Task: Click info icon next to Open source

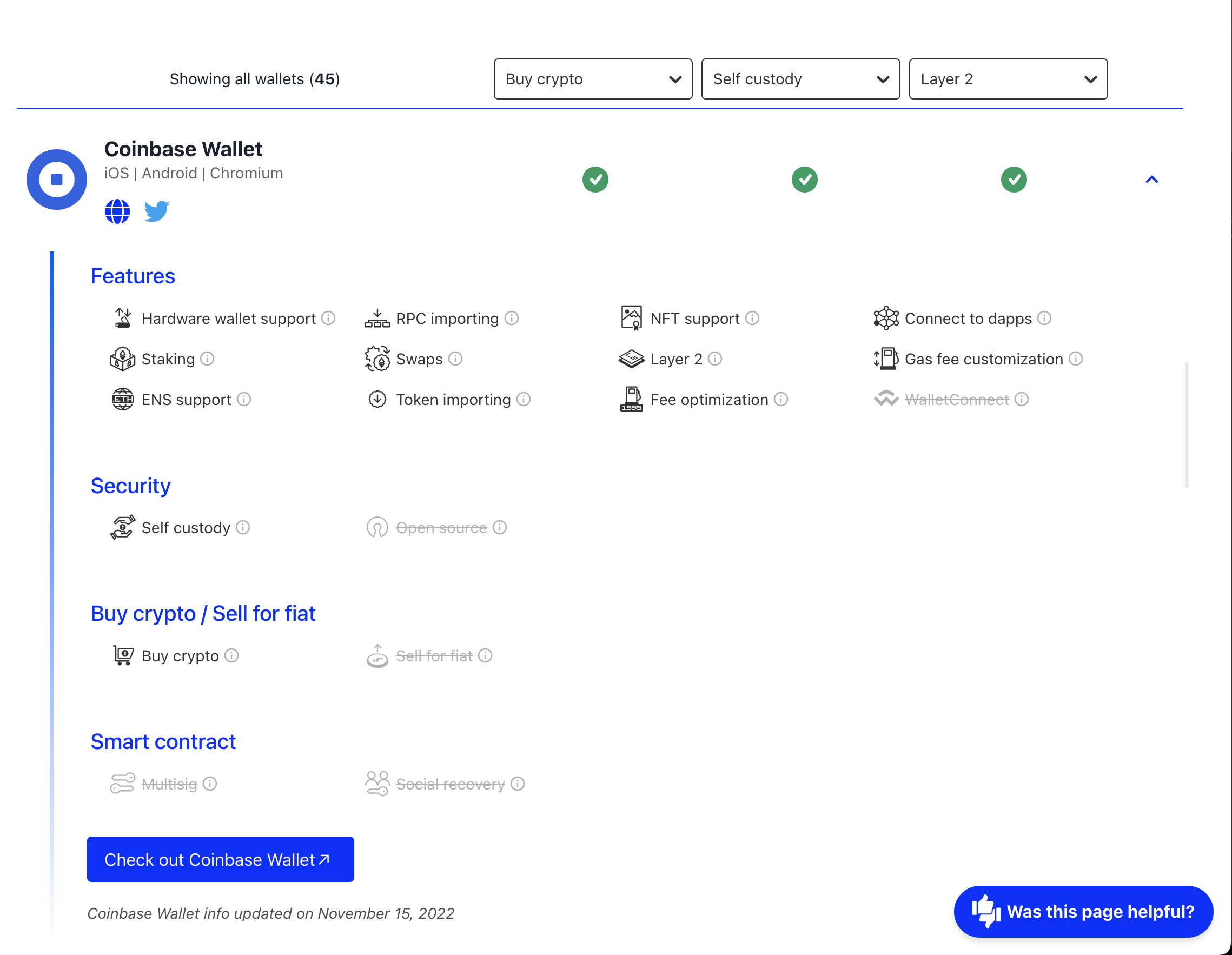Action: pos(499,527)
